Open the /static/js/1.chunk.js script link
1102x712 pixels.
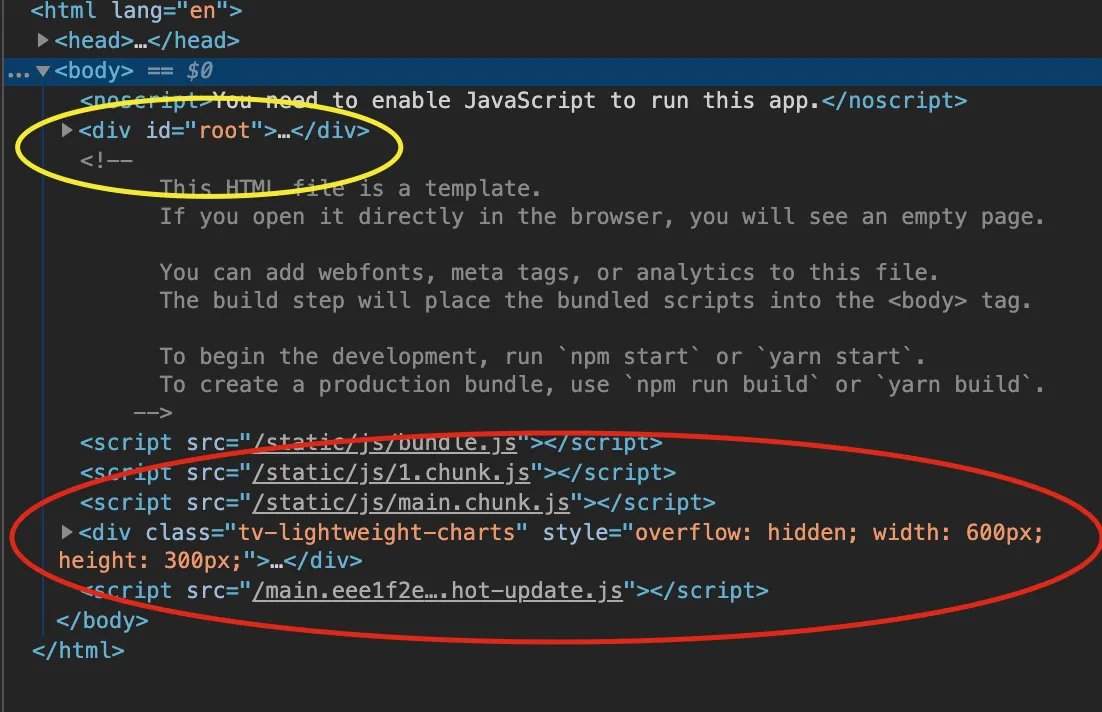tap(391, 472)
